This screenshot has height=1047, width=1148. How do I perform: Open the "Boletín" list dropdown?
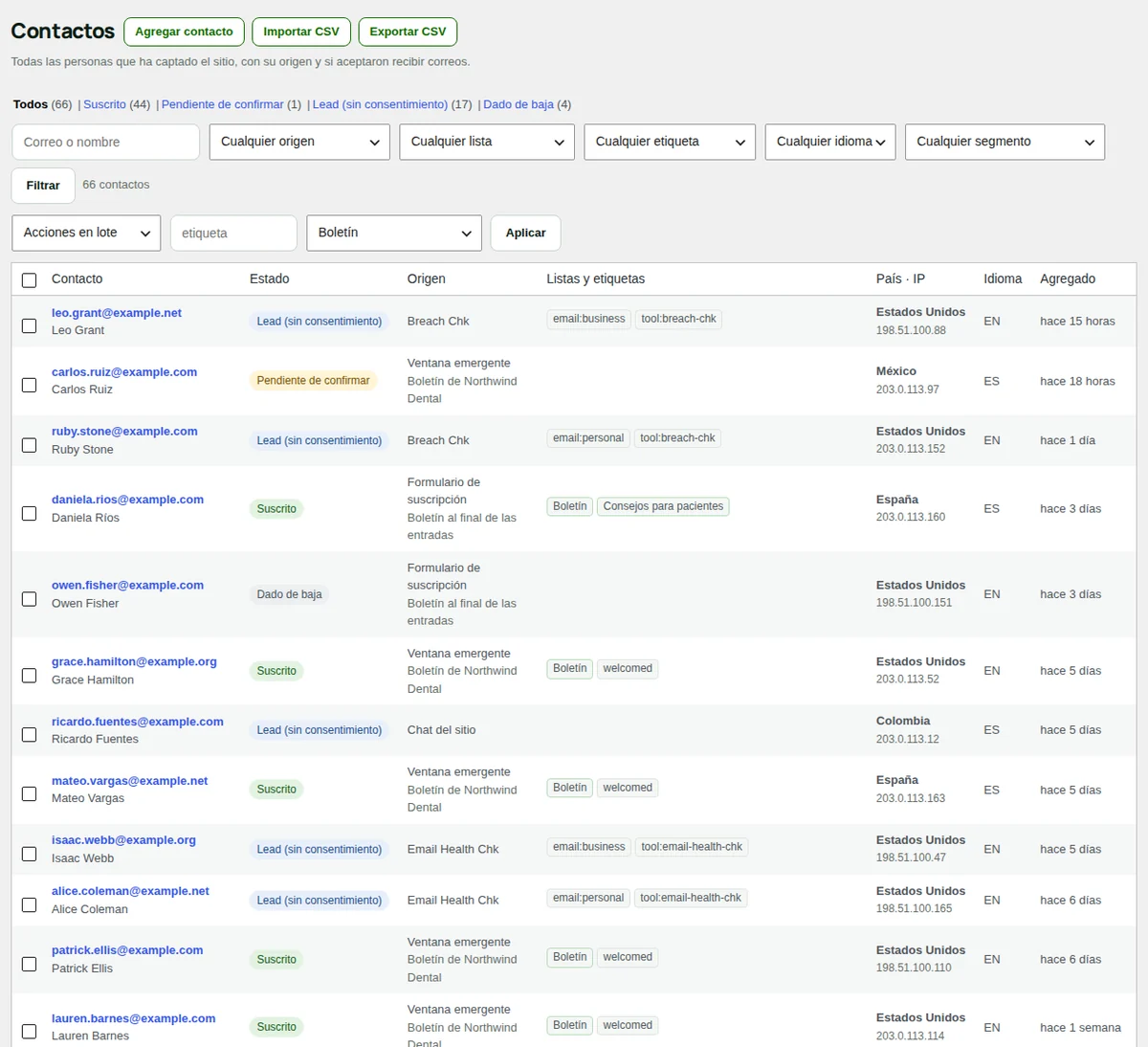point(394,233)
